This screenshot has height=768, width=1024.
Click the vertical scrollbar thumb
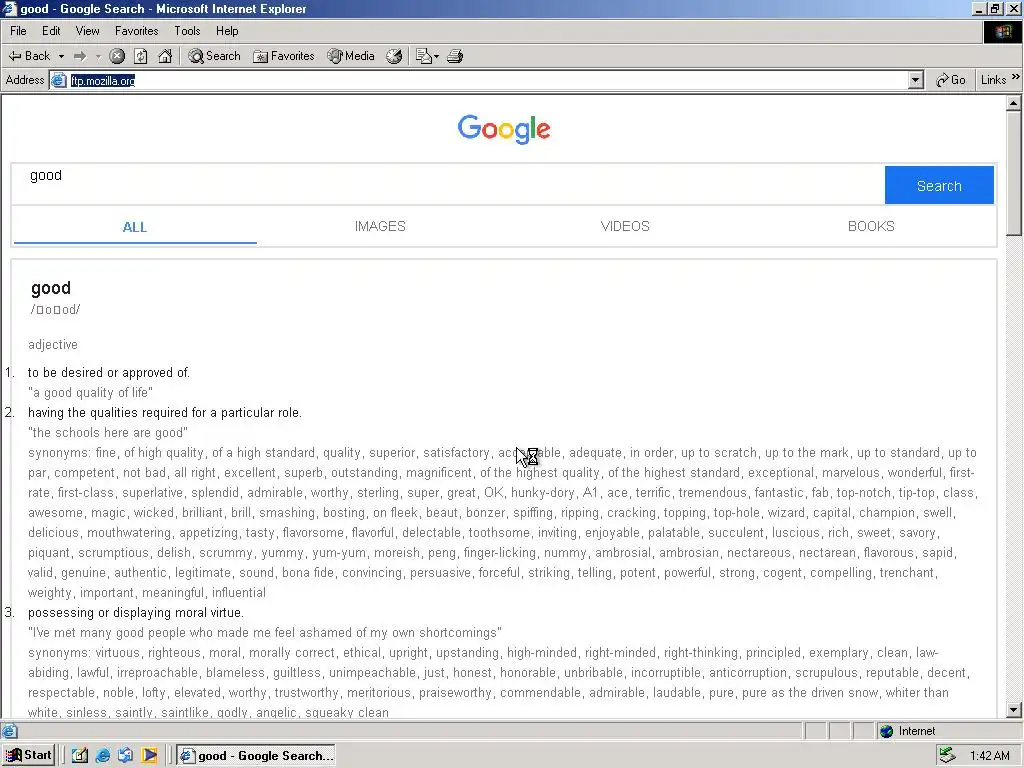[x=1014, y=173]
